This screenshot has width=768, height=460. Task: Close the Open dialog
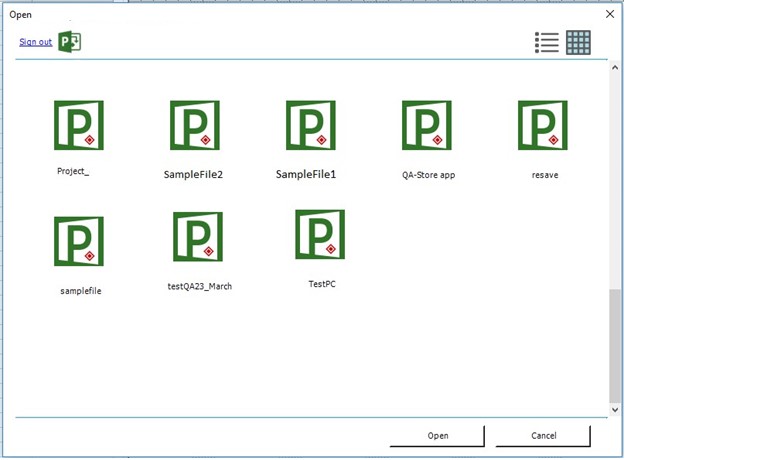[610, 14]
